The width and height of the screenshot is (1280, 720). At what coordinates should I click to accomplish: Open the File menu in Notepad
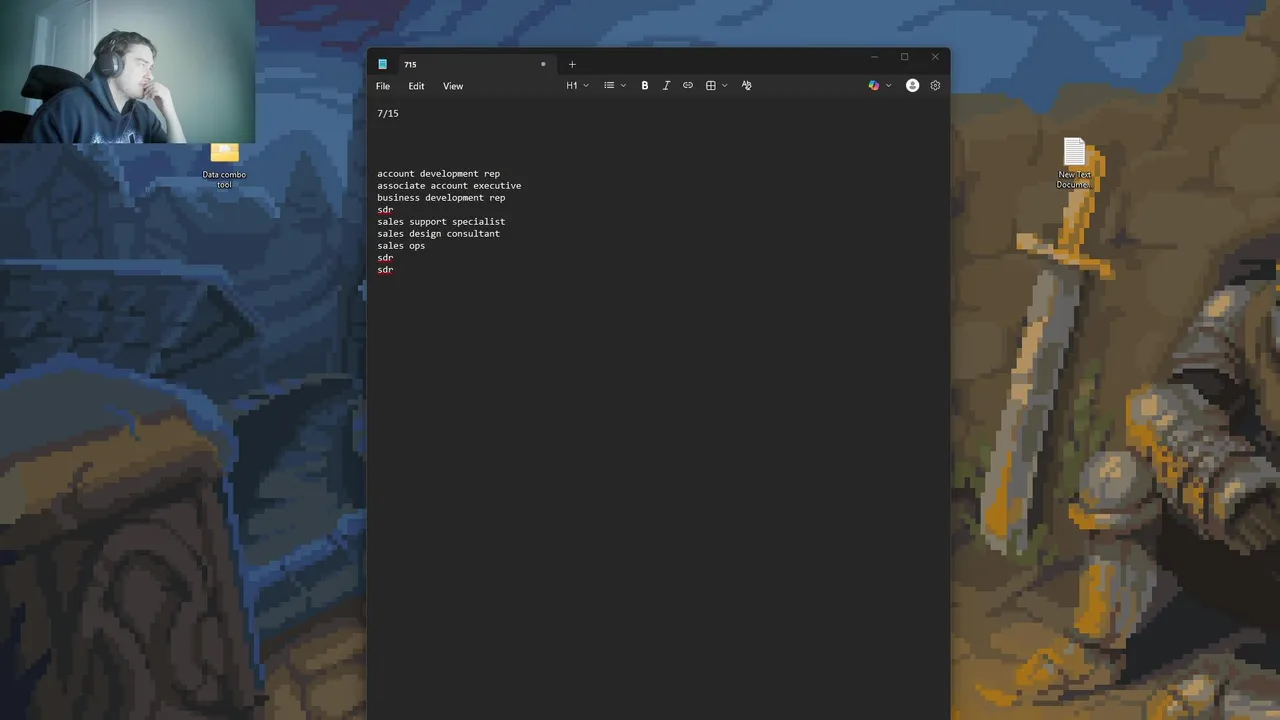click(x=383, y=86)
